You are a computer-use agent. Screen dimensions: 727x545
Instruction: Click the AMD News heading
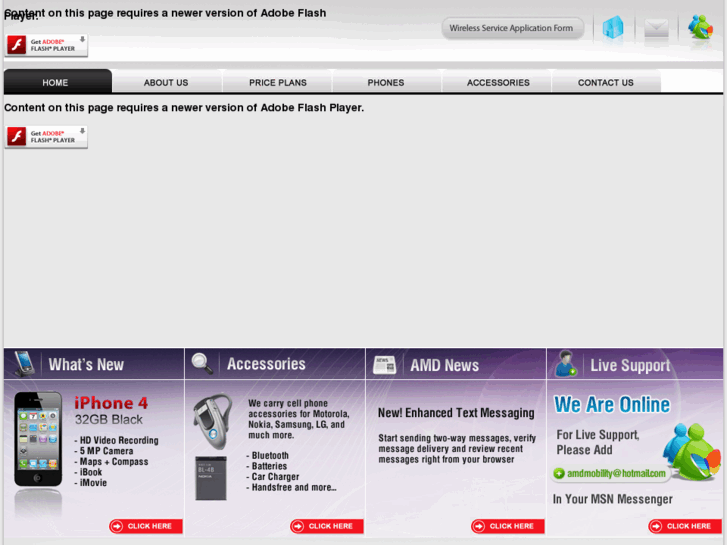[444, 365]
